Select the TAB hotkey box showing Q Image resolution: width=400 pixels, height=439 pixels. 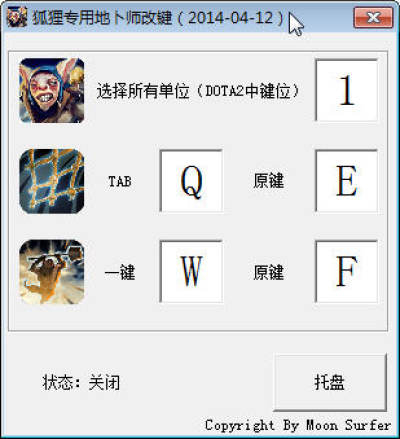191,181
